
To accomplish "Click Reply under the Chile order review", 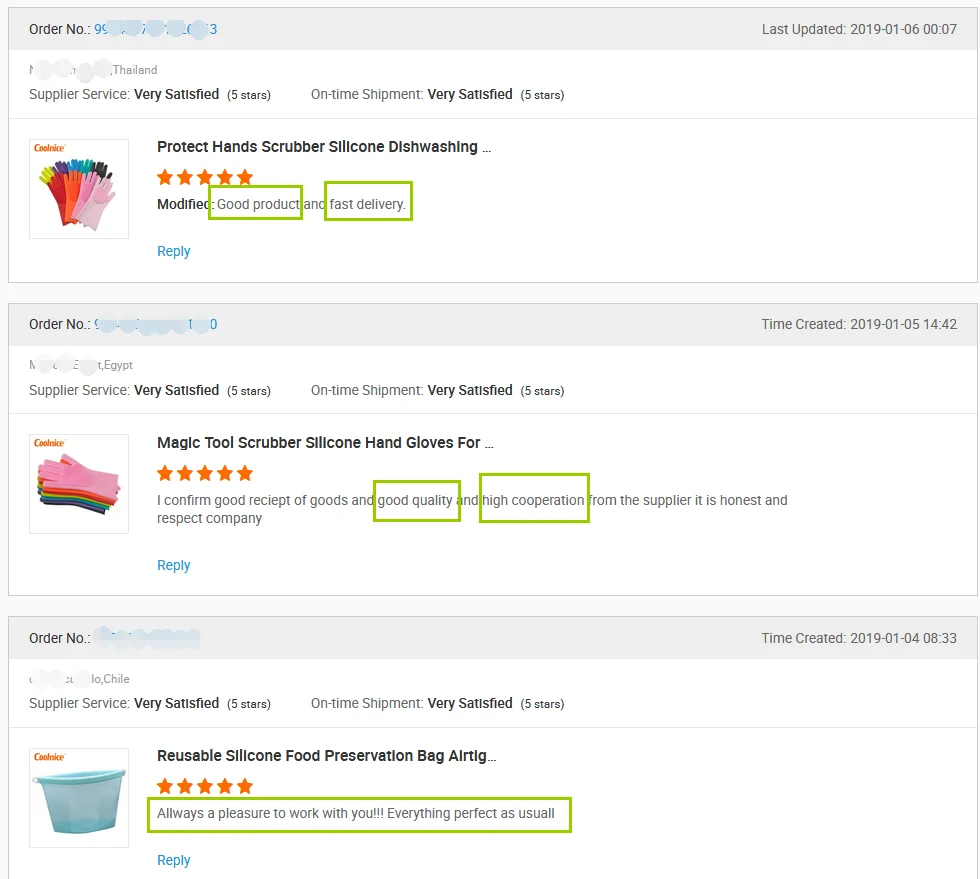I will click(173, 860).
